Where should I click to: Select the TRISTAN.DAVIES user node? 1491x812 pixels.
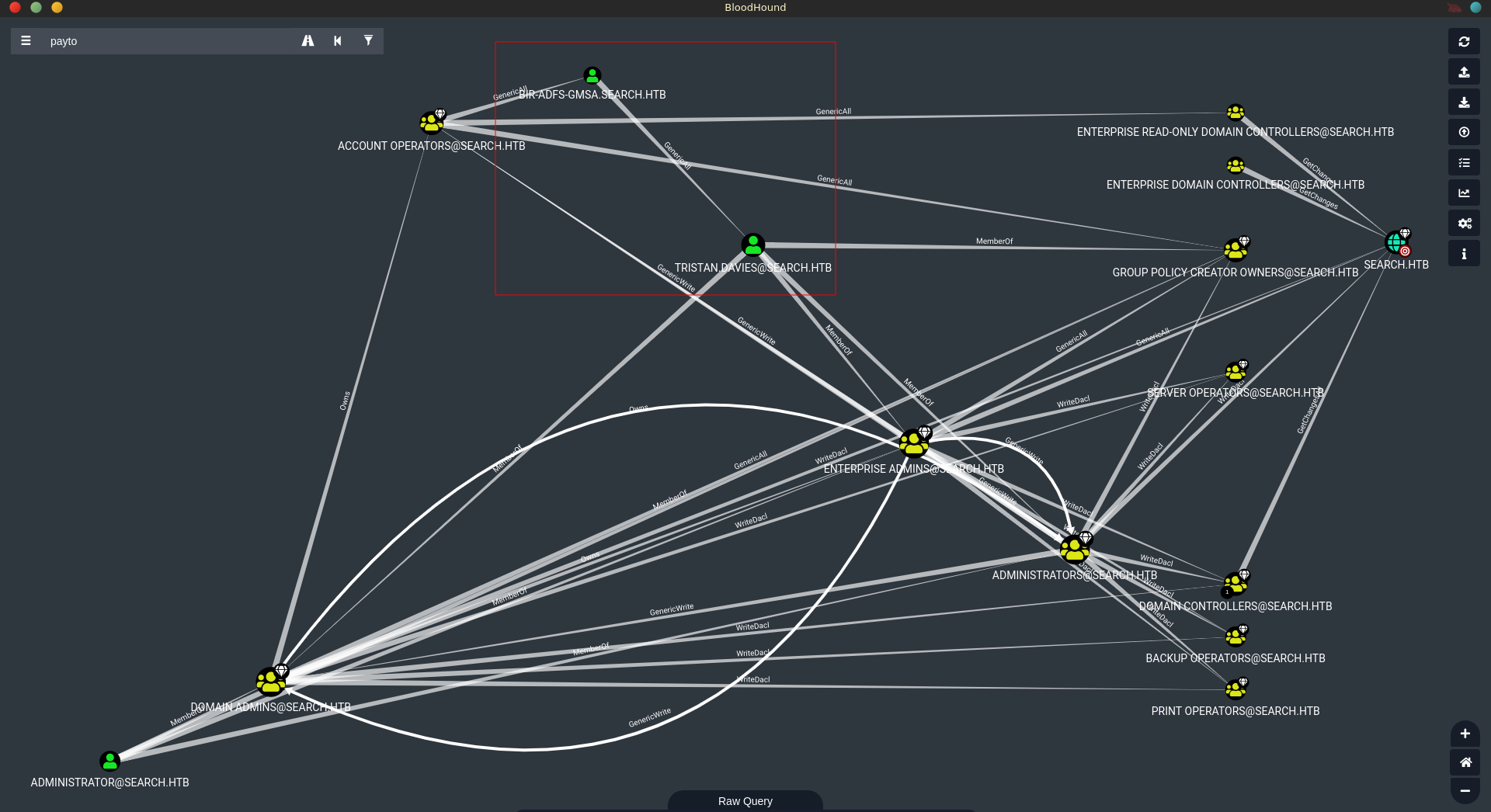752,245
